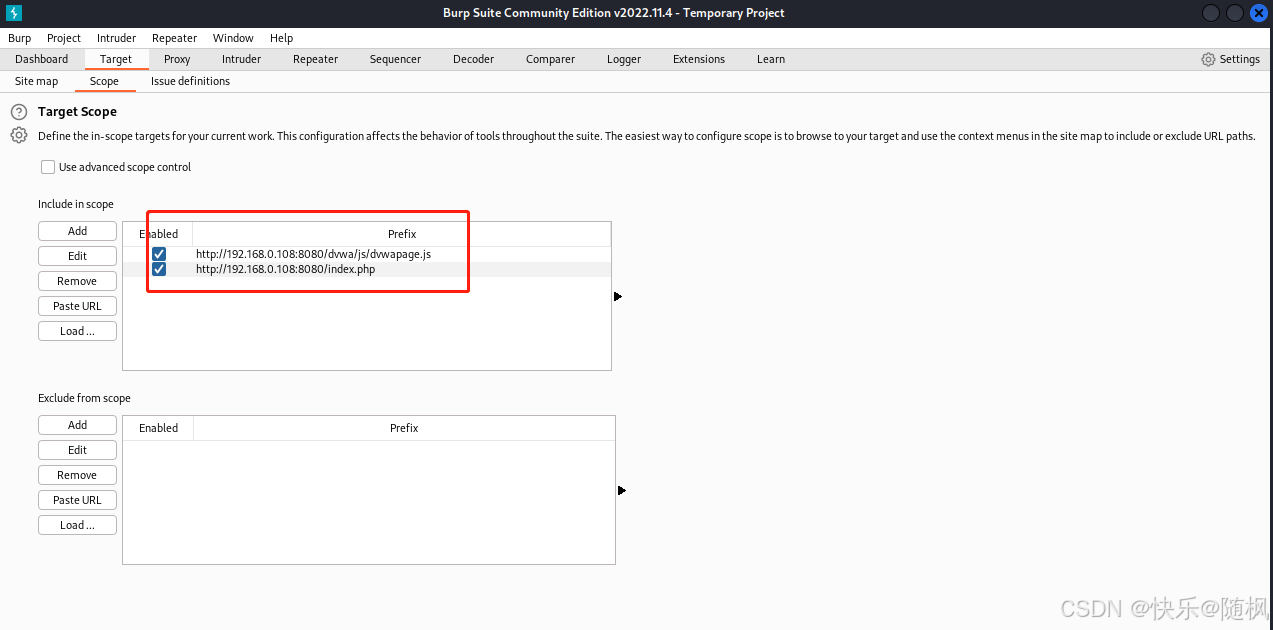The width and height of the screenshot is (1273, 630).
Task: Click the Target Scope gear options icon
Action: [x=19, y=135]
